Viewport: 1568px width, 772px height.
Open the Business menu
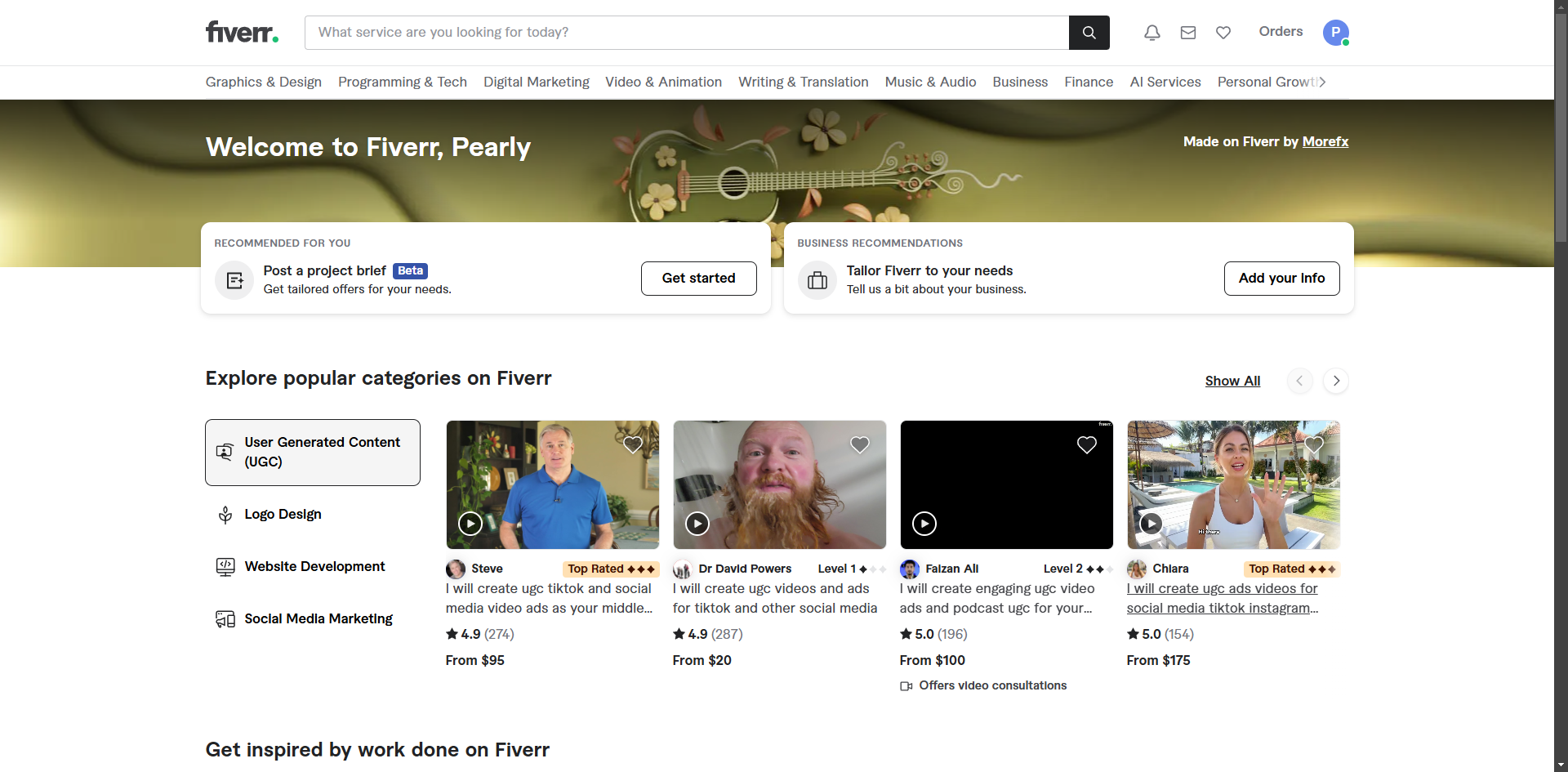1020,82
